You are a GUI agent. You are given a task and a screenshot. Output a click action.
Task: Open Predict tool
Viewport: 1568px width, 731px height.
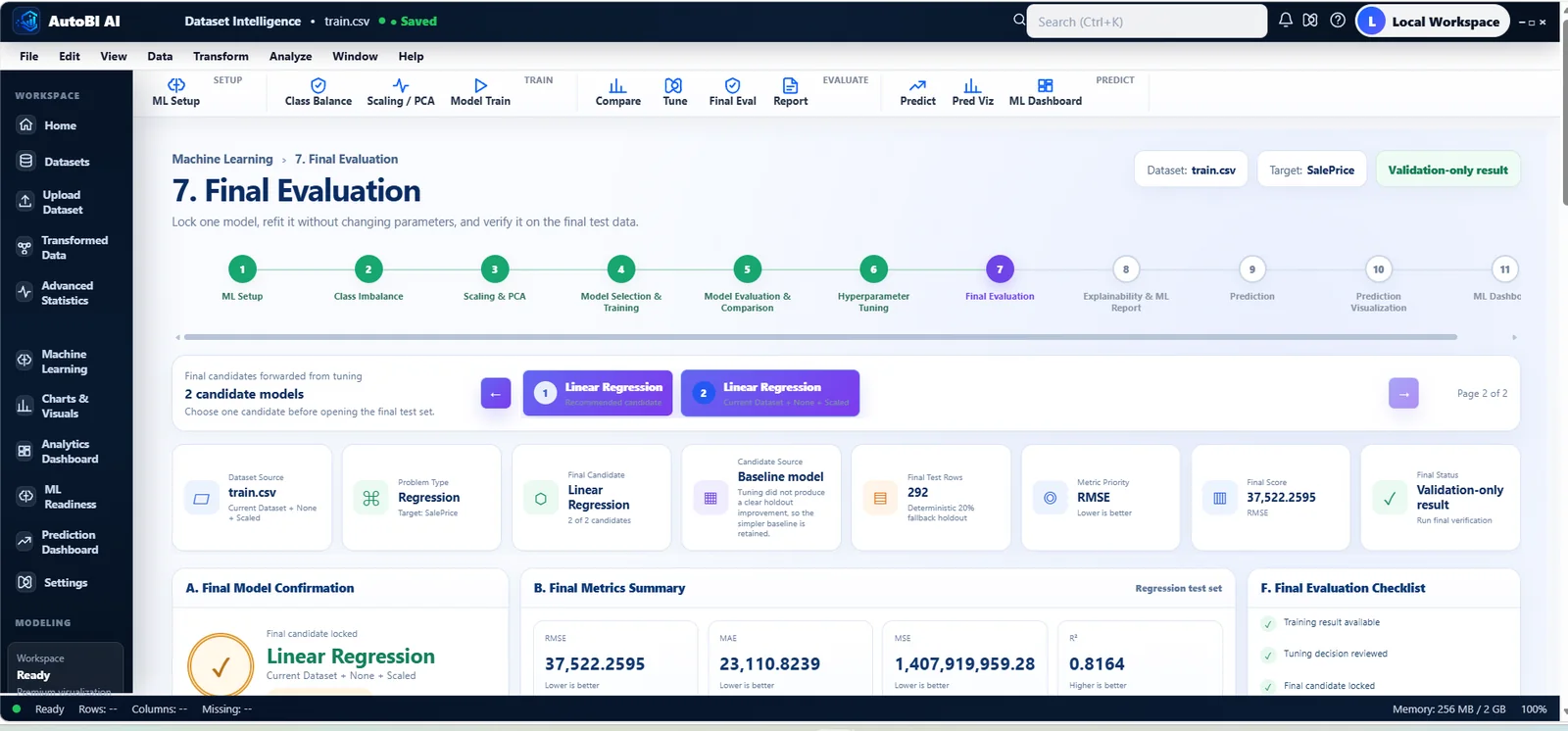click(918, 92)
